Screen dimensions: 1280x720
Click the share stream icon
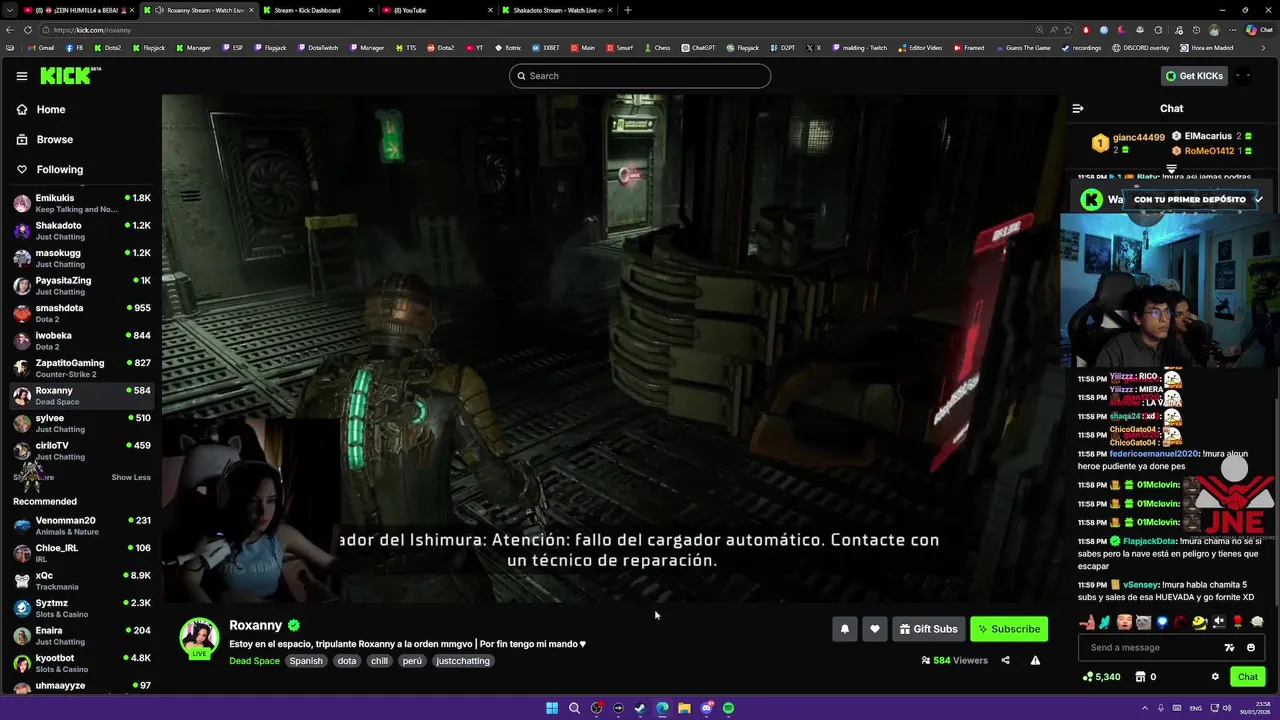pyautogui.click(x=1005, y=660)
